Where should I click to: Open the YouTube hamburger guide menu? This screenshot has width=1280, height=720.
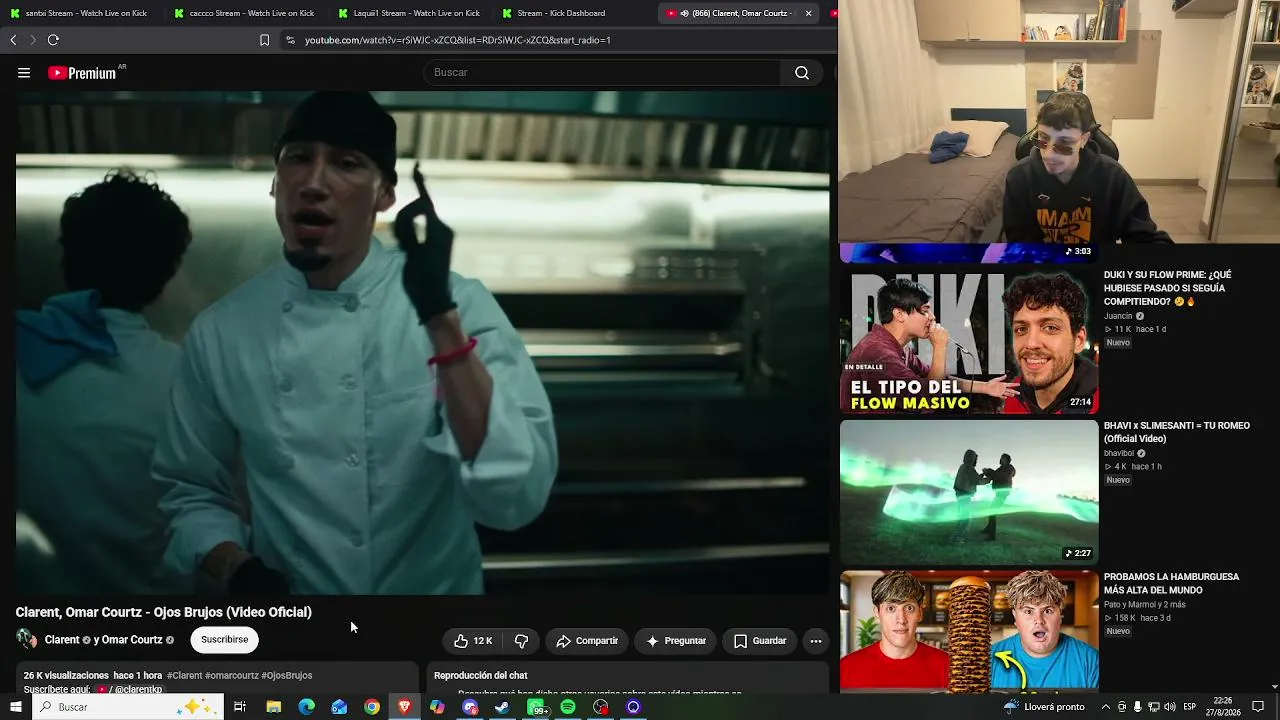point(24,73)
